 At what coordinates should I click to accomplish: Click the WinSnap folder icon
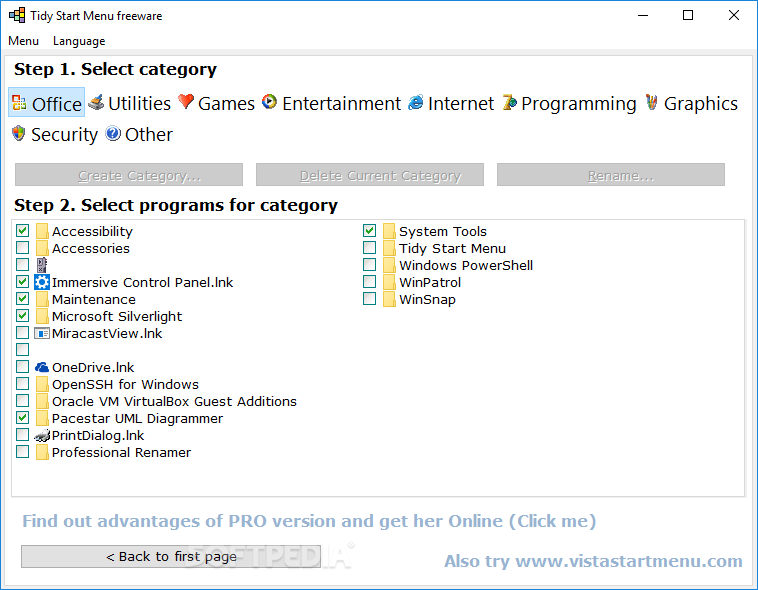[x=389, y=299]
